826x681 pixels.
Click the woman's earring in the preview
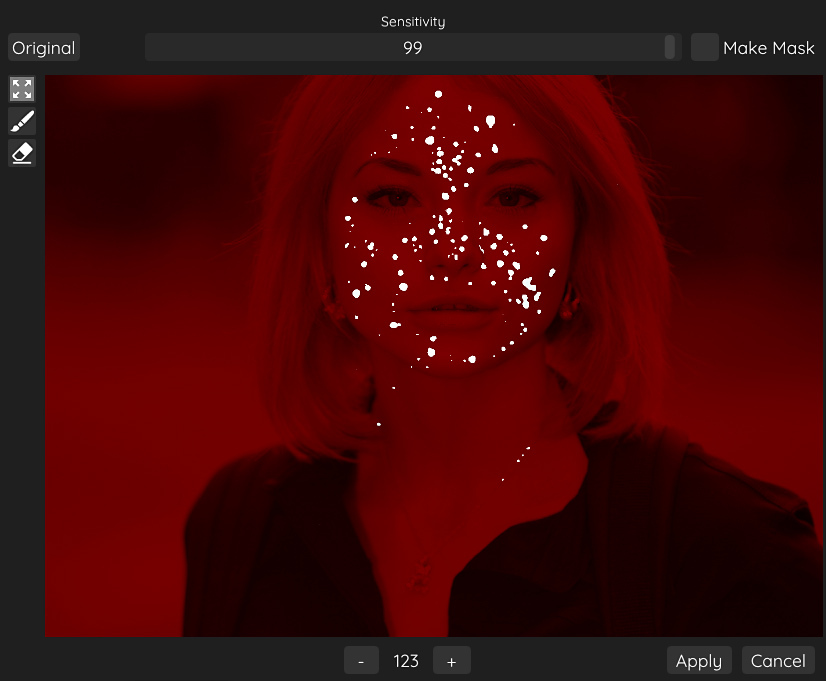coord(567,312)
